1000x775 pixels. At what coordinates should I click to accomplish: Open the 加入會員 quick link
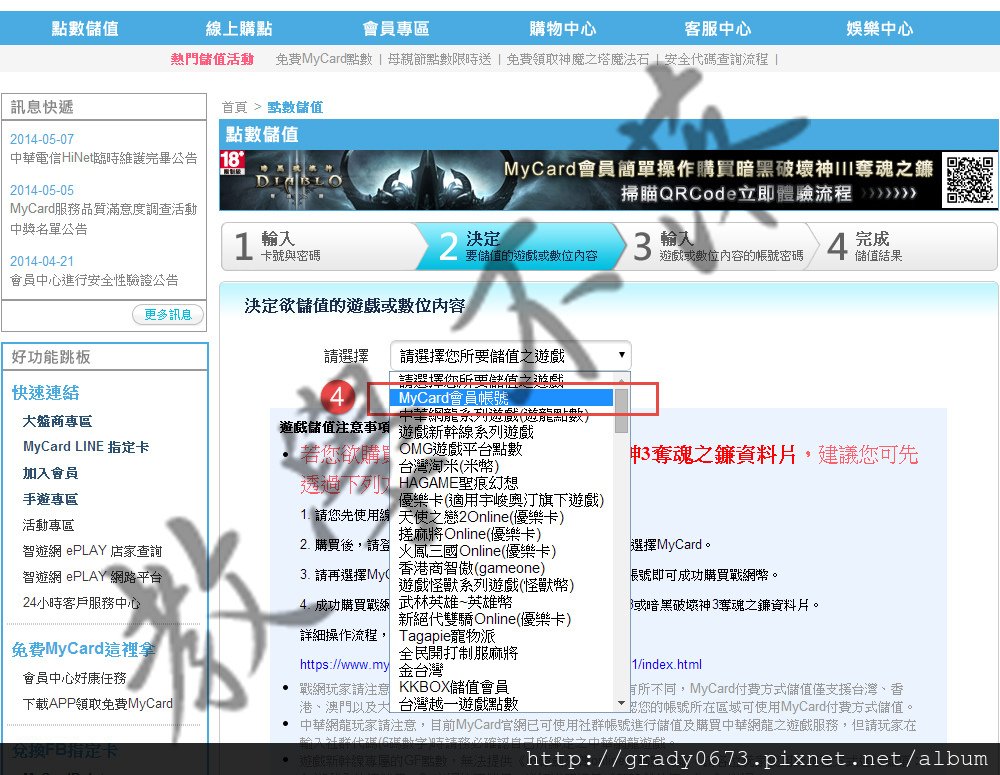pyautogui.click(x=50, y=473)
